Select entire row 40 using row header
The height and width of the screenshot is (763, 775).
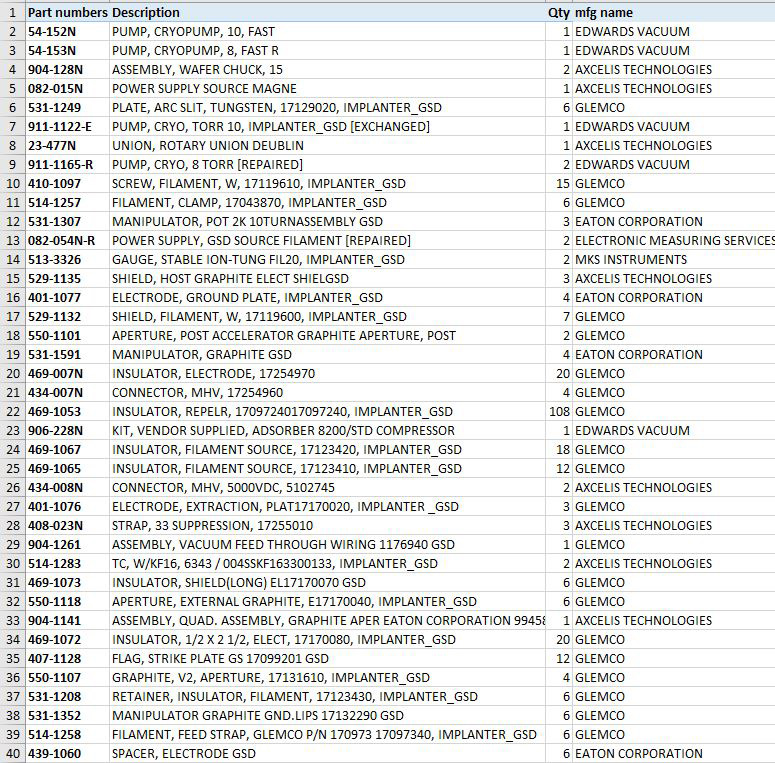coord(12,753)
